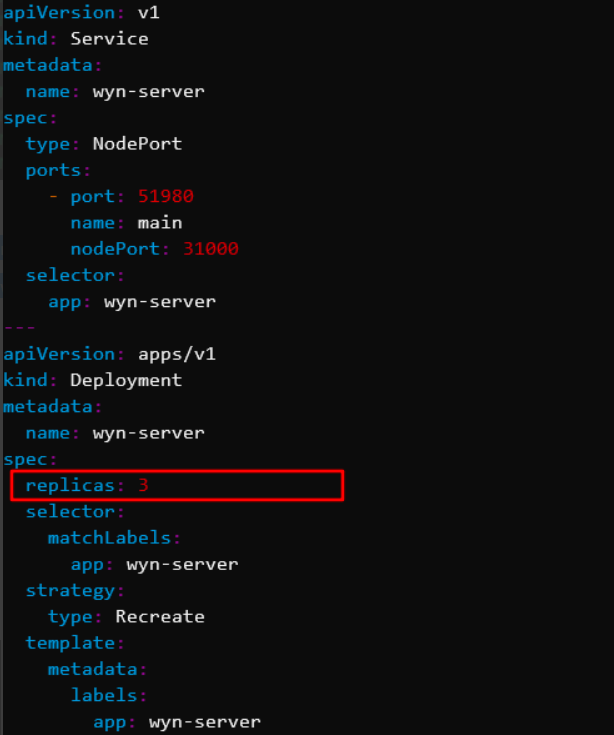Viewport: 614px width, 735px height.
Task: Click the 'kind: Deployment' text
Action: pyautogui.click(x=92, y=380)
